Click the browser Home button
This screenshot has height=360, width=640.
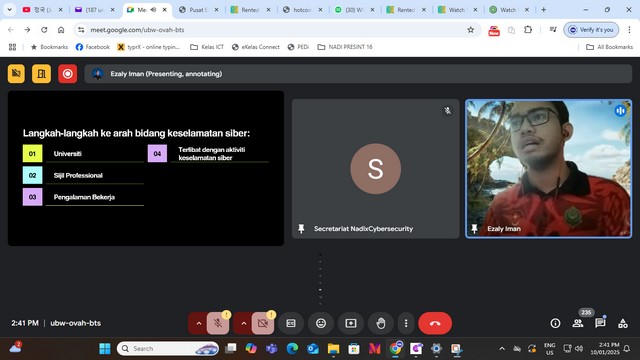[x=61, y=30]
